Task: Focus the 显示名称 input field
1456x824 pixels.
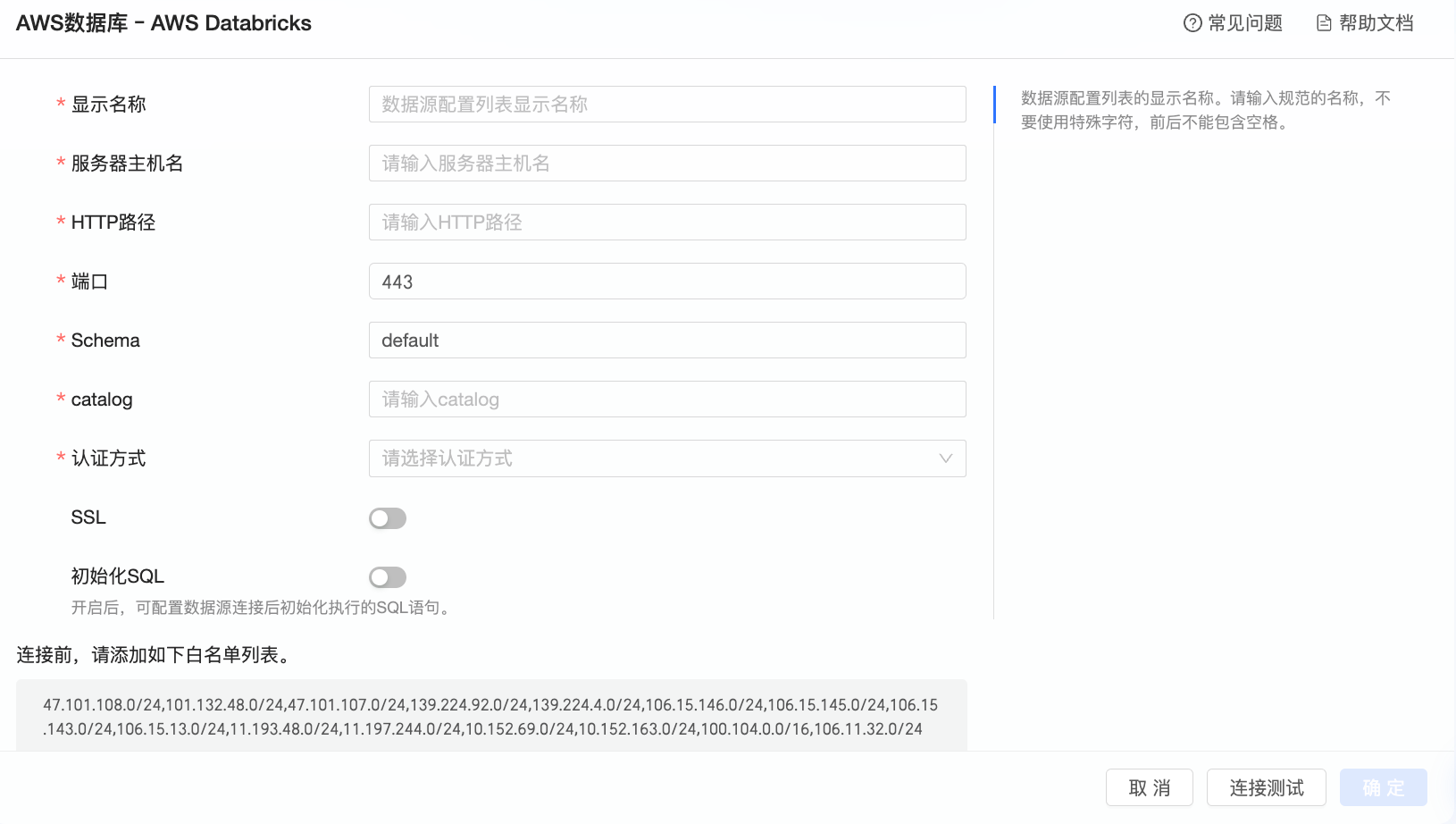Action: [x=667, y=105]
